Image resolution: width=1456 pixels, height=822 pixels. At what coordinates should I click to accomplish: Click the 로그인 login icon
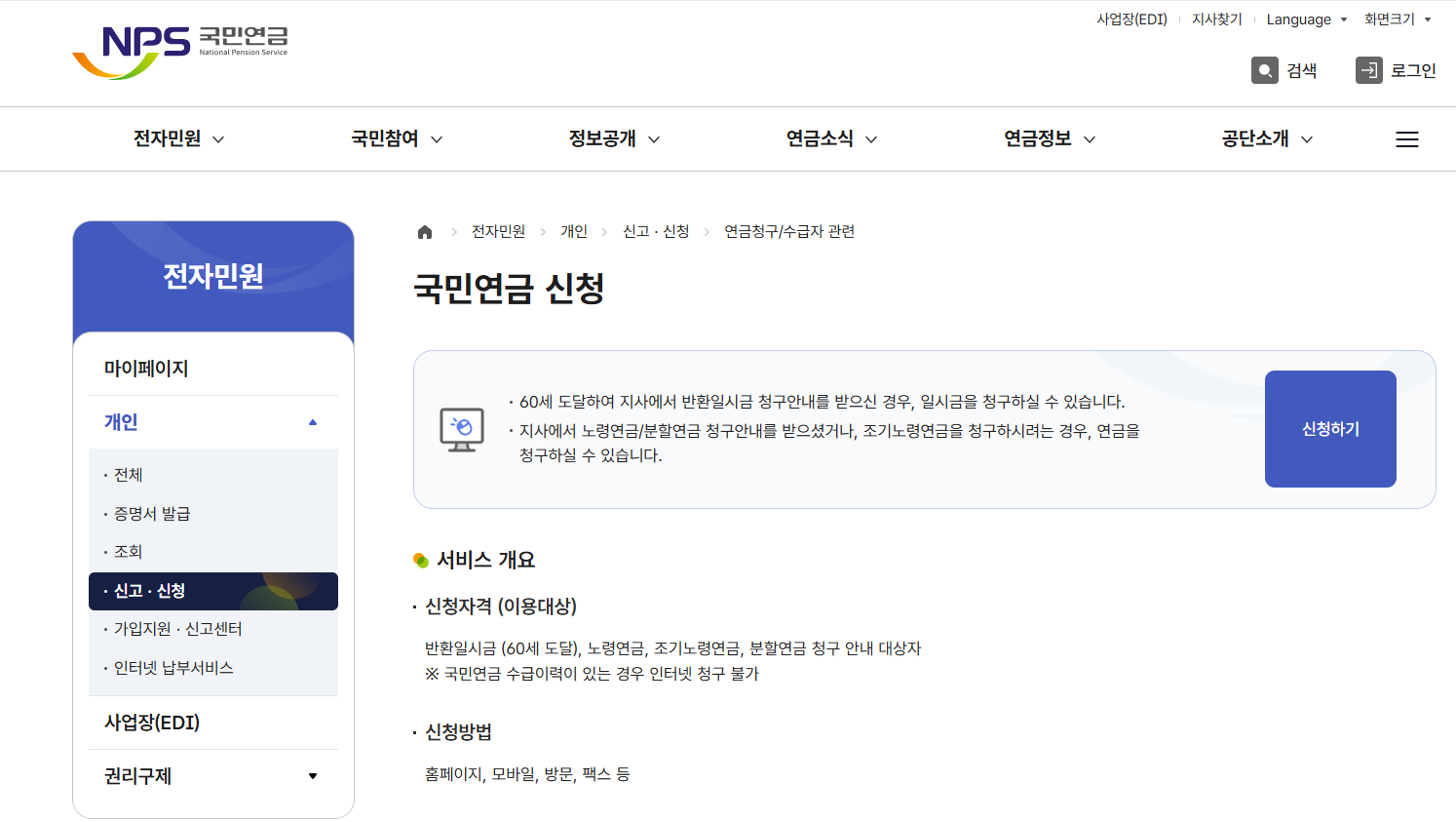[x=1370, y=69]
